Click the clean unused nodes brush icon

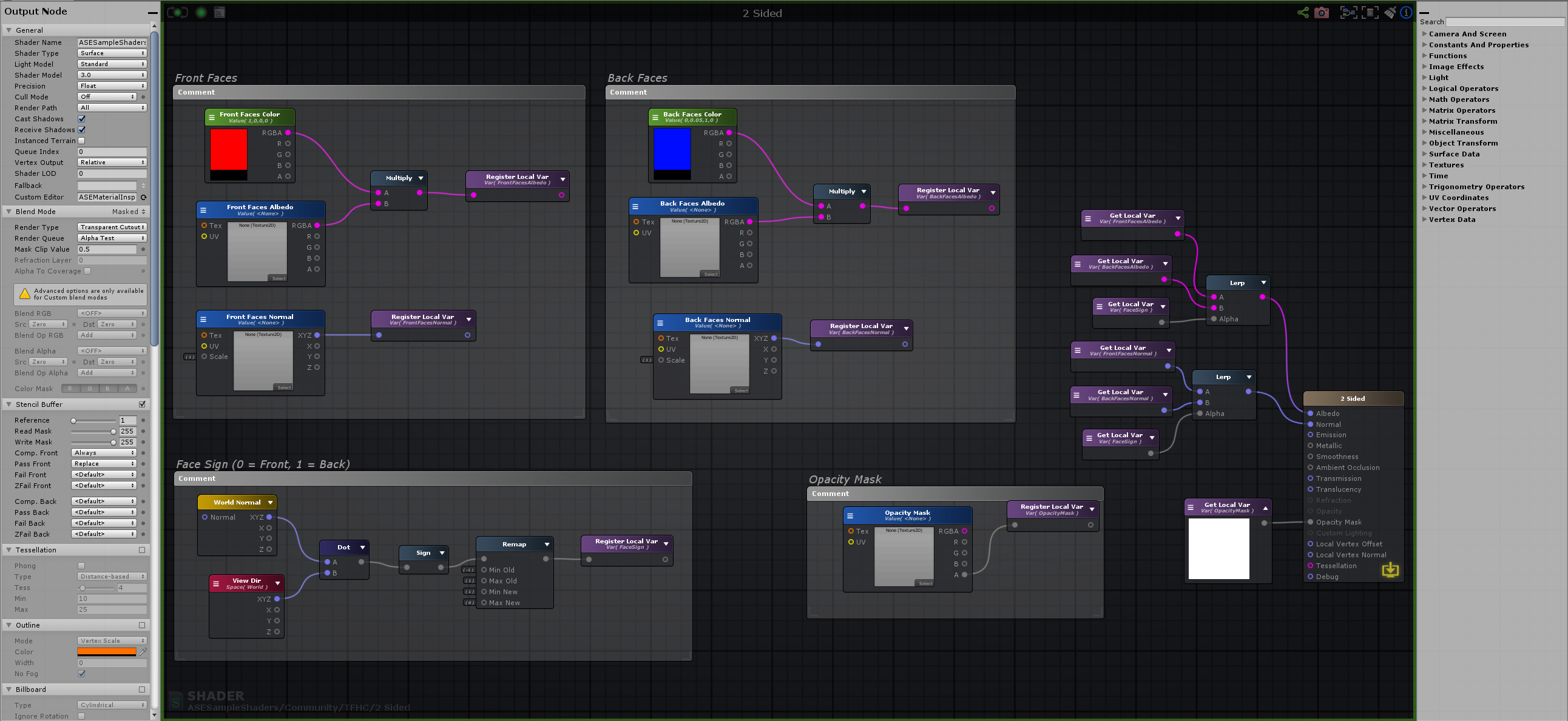point(1390,12)
